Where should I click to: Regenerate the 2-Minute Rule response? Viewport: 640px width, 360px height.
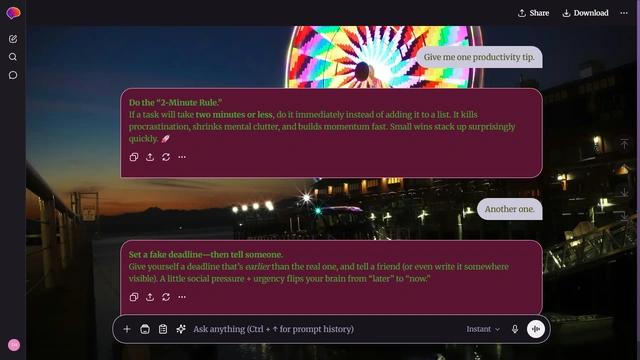pyautogui.click(x=166, y=157)
